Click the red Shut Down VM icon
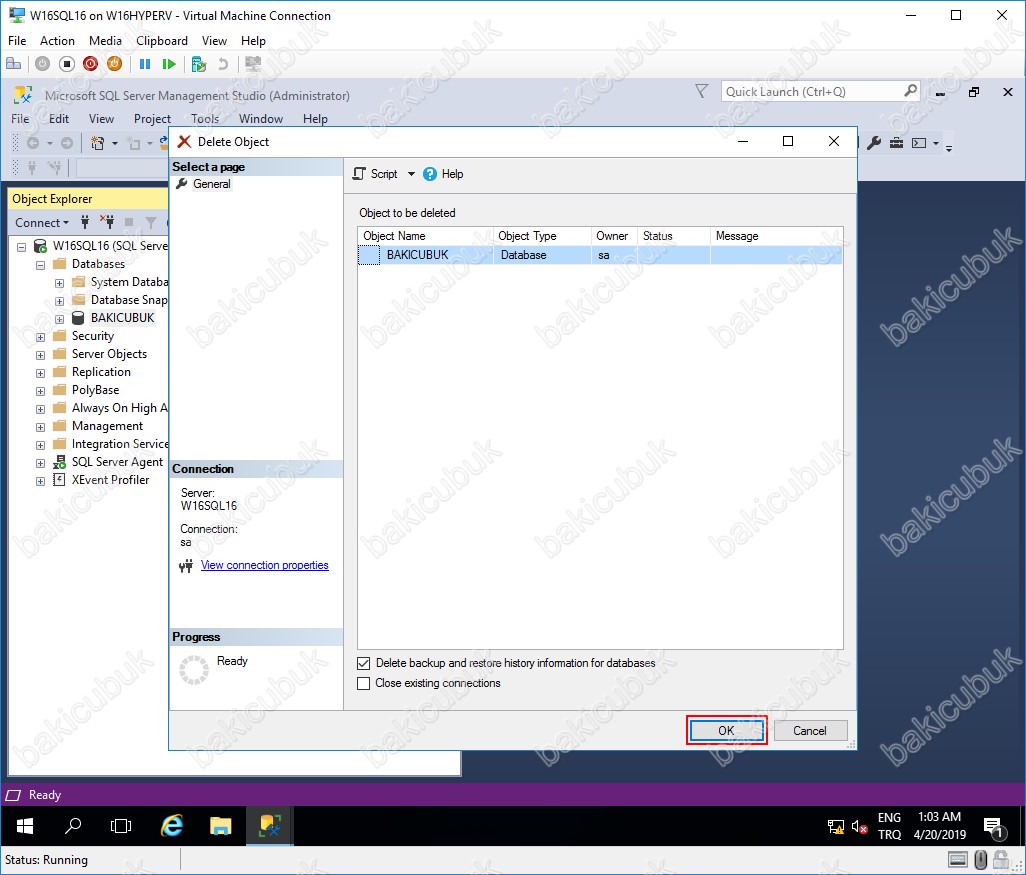 (x=90, y=63)
